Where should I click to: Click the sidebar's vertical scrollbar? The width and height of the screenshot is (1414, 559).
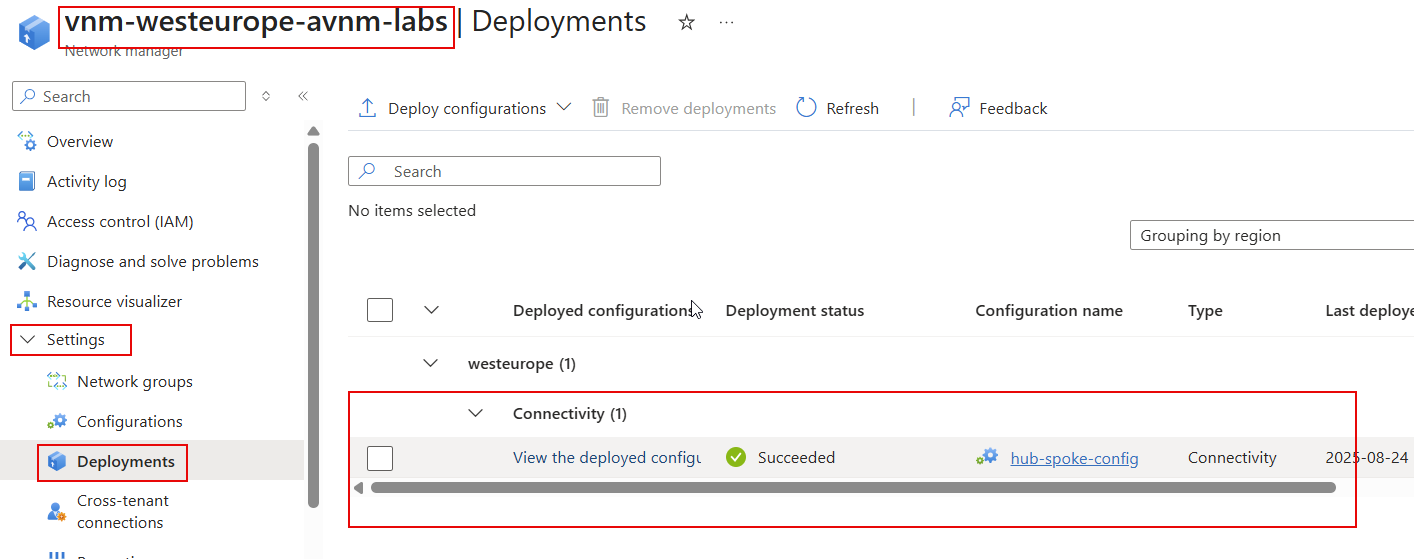coord(313,325)
